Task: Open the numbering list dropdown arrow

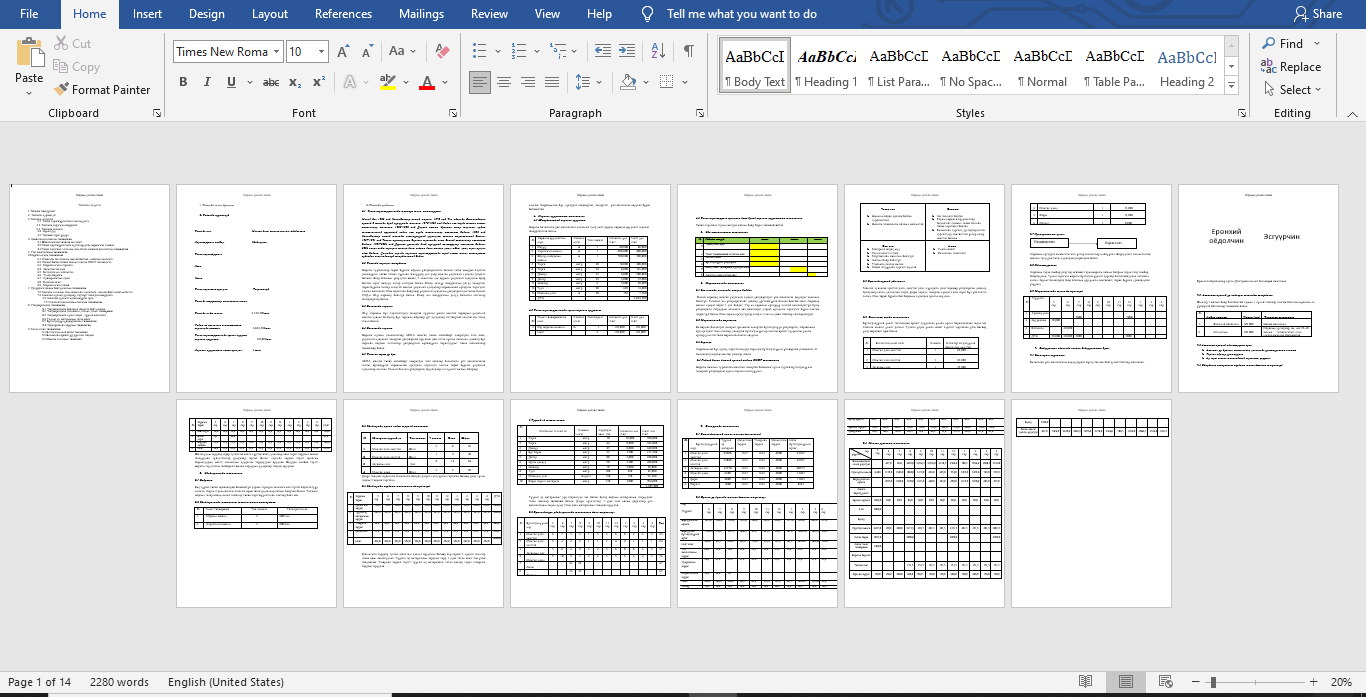Action: click(536, 52)
